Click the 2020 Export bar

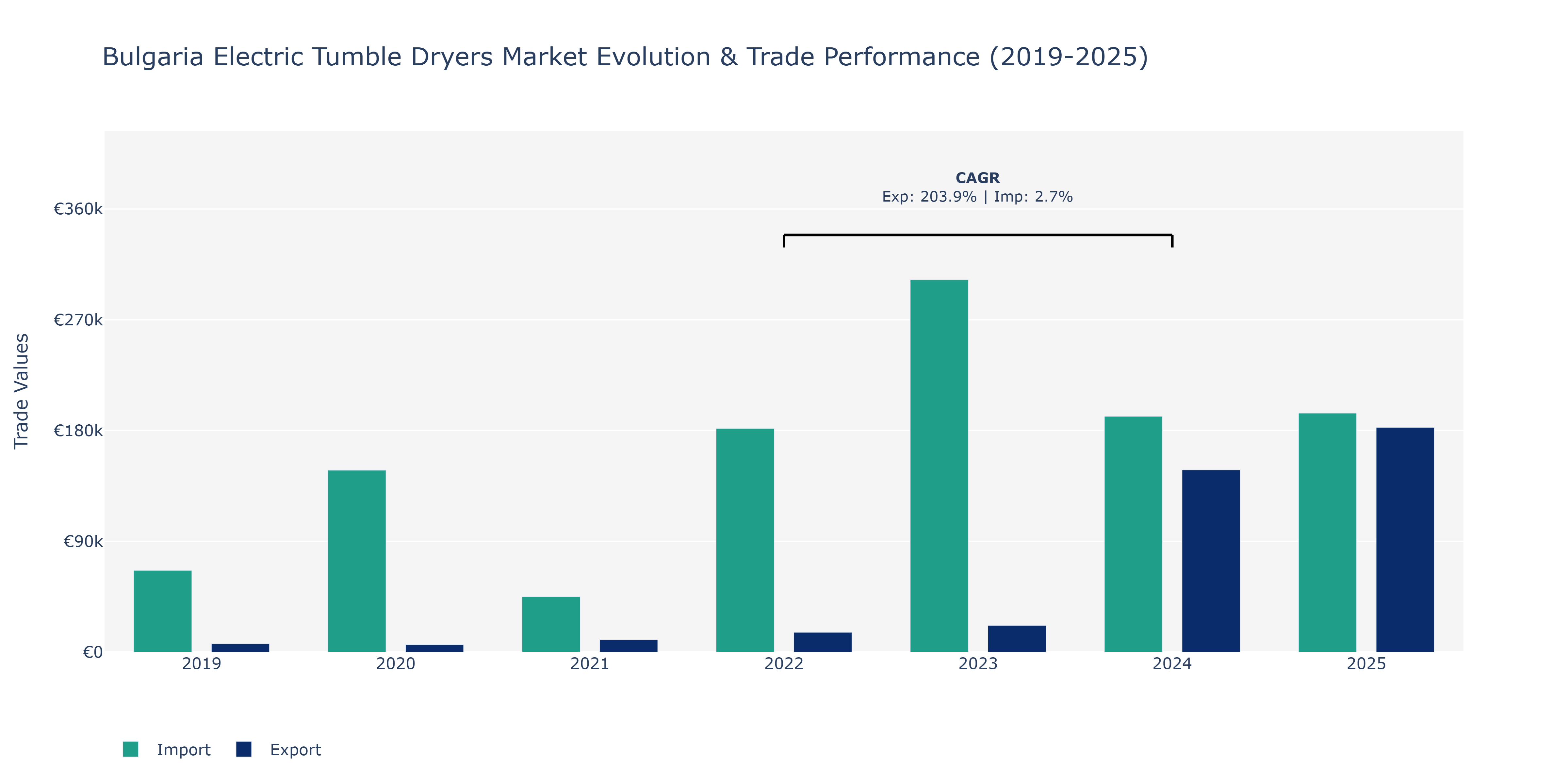(434, 648)
